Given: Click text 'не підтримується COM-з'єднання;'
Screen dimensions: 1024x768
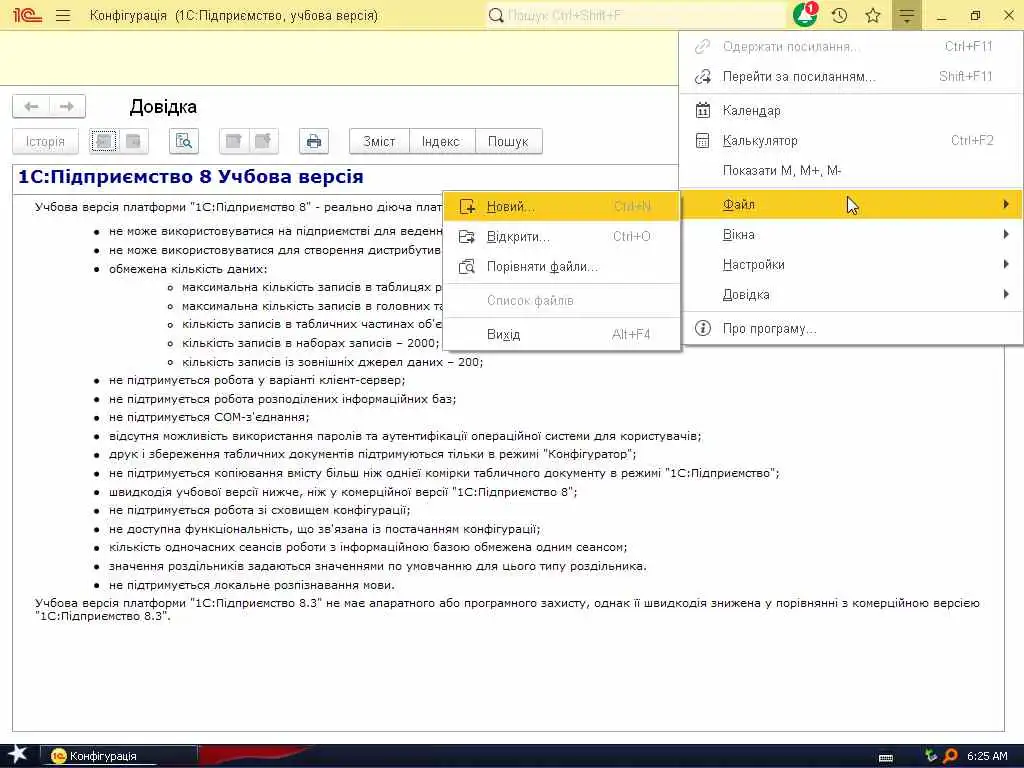Looking at the screenshot, I should click(210, 417).
